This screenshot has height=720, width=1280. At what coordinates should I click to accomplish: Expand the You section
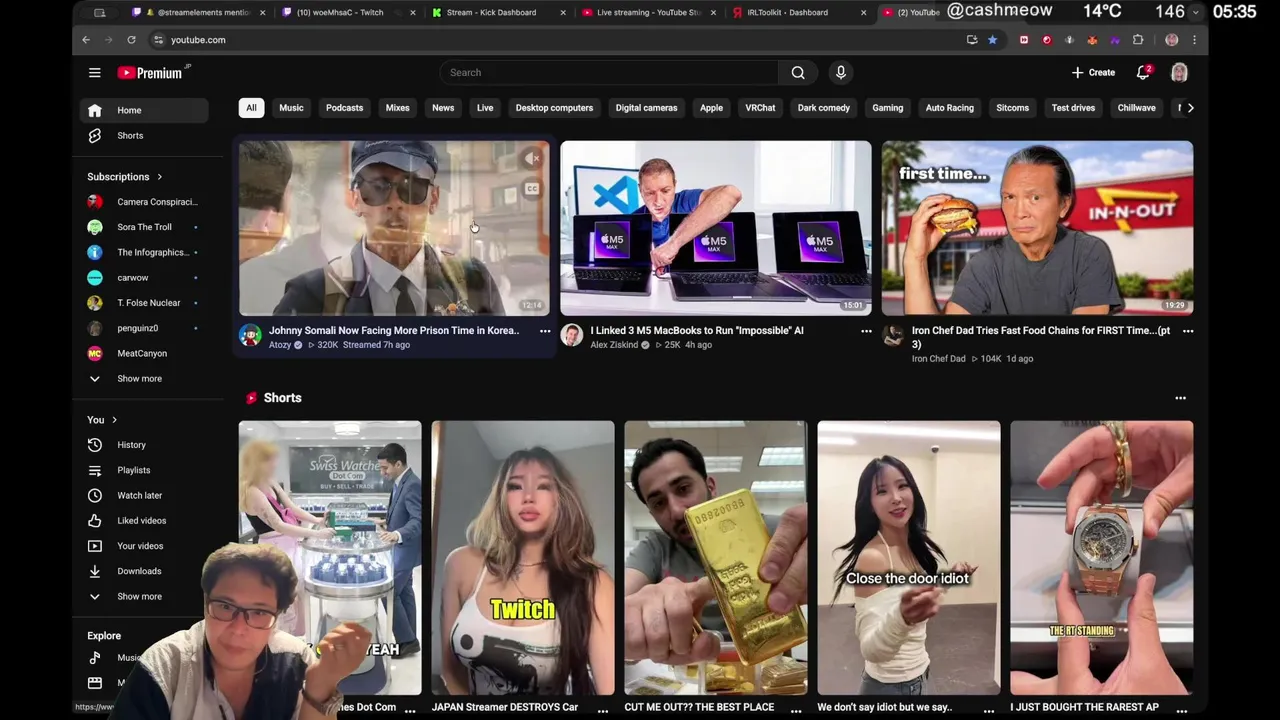coord(102,420)
